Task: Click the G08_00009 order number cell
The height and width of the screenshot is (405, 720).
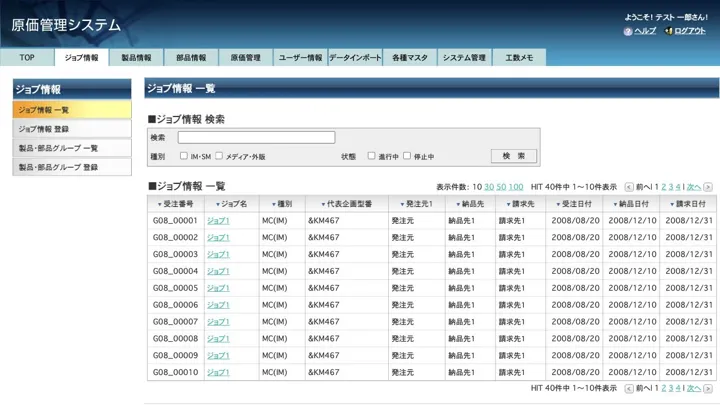Action: pos(175,355)
